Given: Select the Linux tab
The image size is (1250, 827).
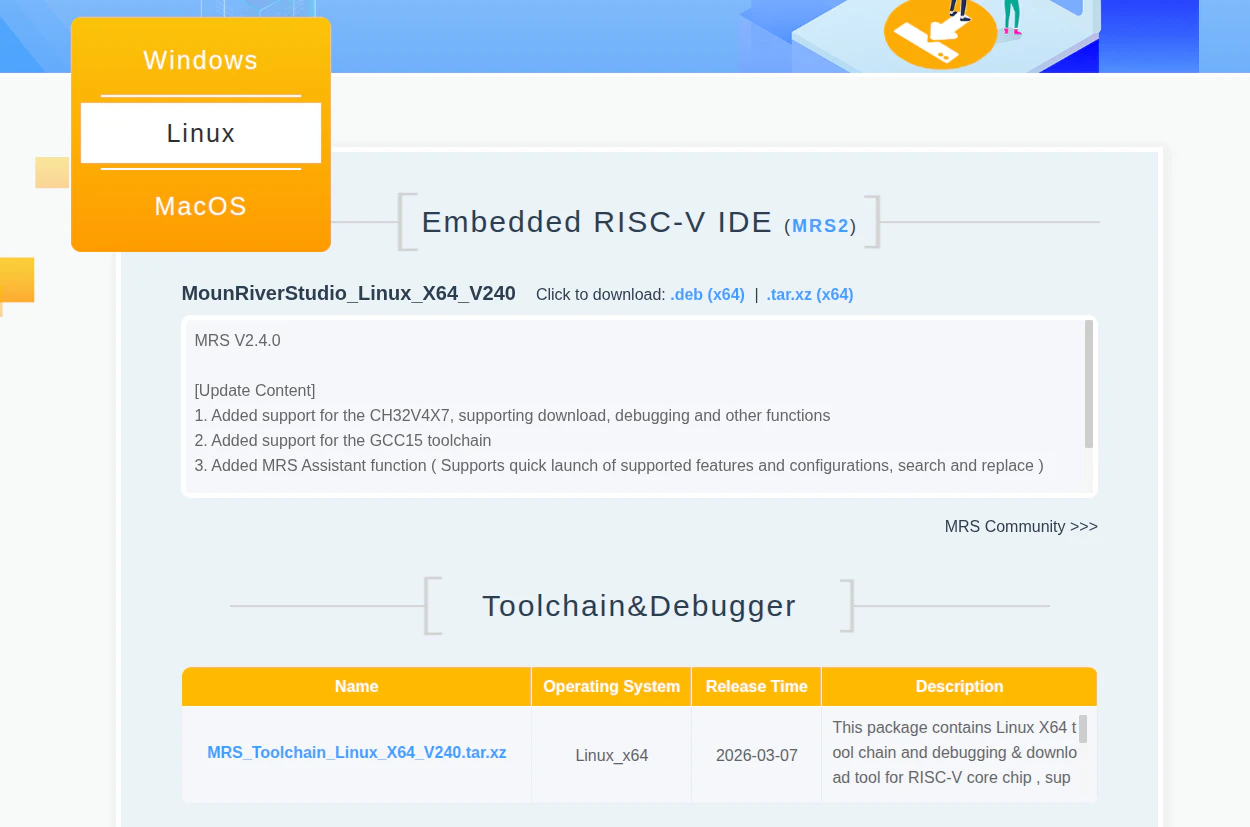Looking at the screenshot, I should coord(201,133).
